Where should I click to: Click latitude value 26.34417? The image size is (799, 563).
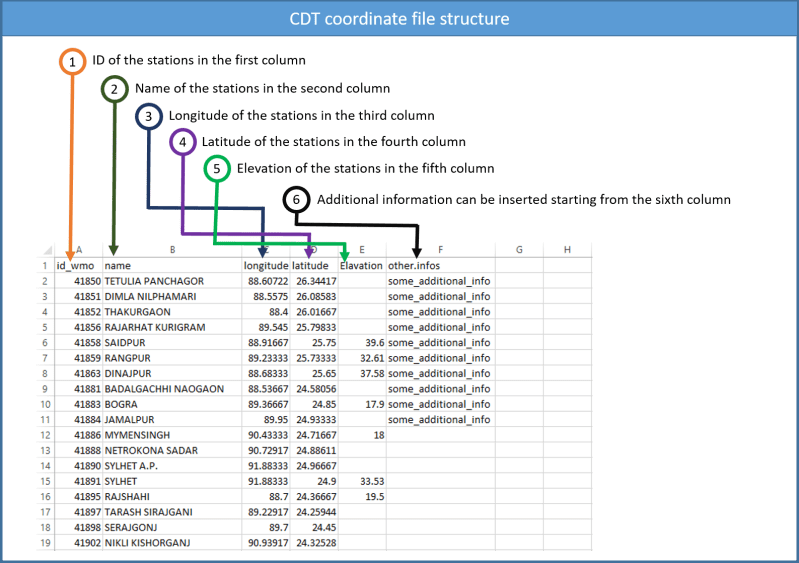tap(314, 281)
